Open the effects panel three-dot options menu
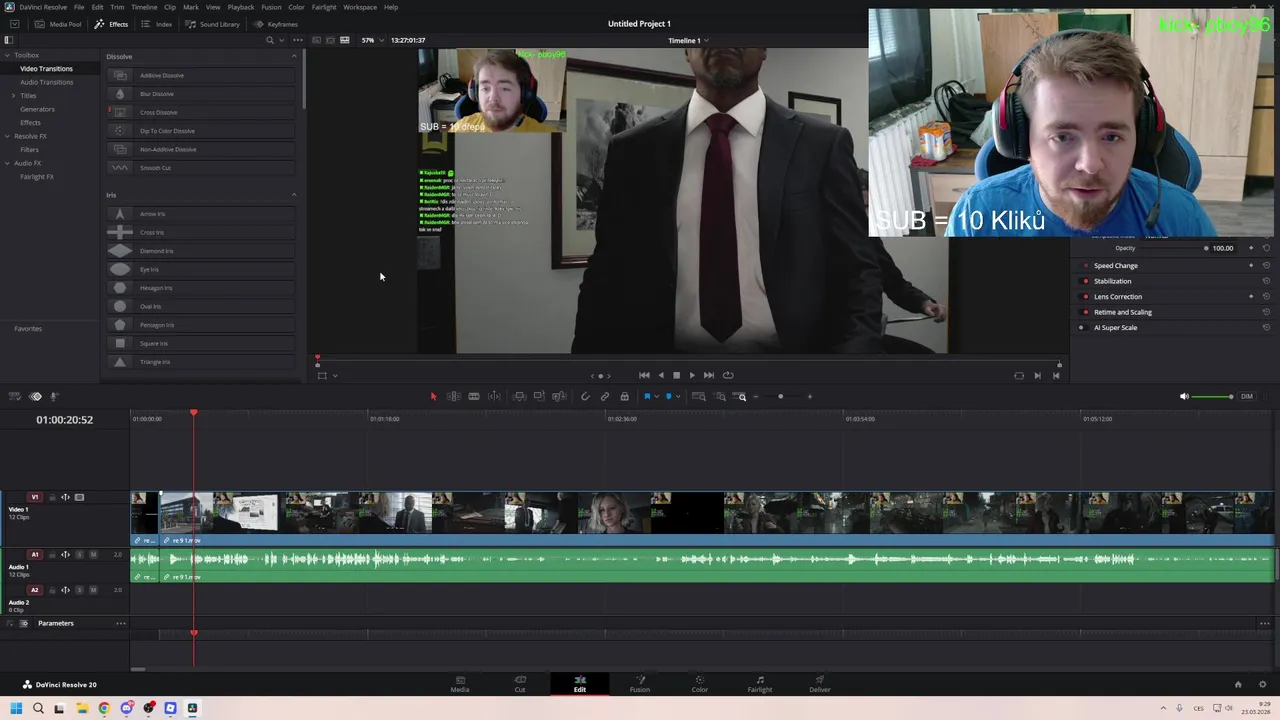Screen dimensions: 1280x720 (297, 40)
